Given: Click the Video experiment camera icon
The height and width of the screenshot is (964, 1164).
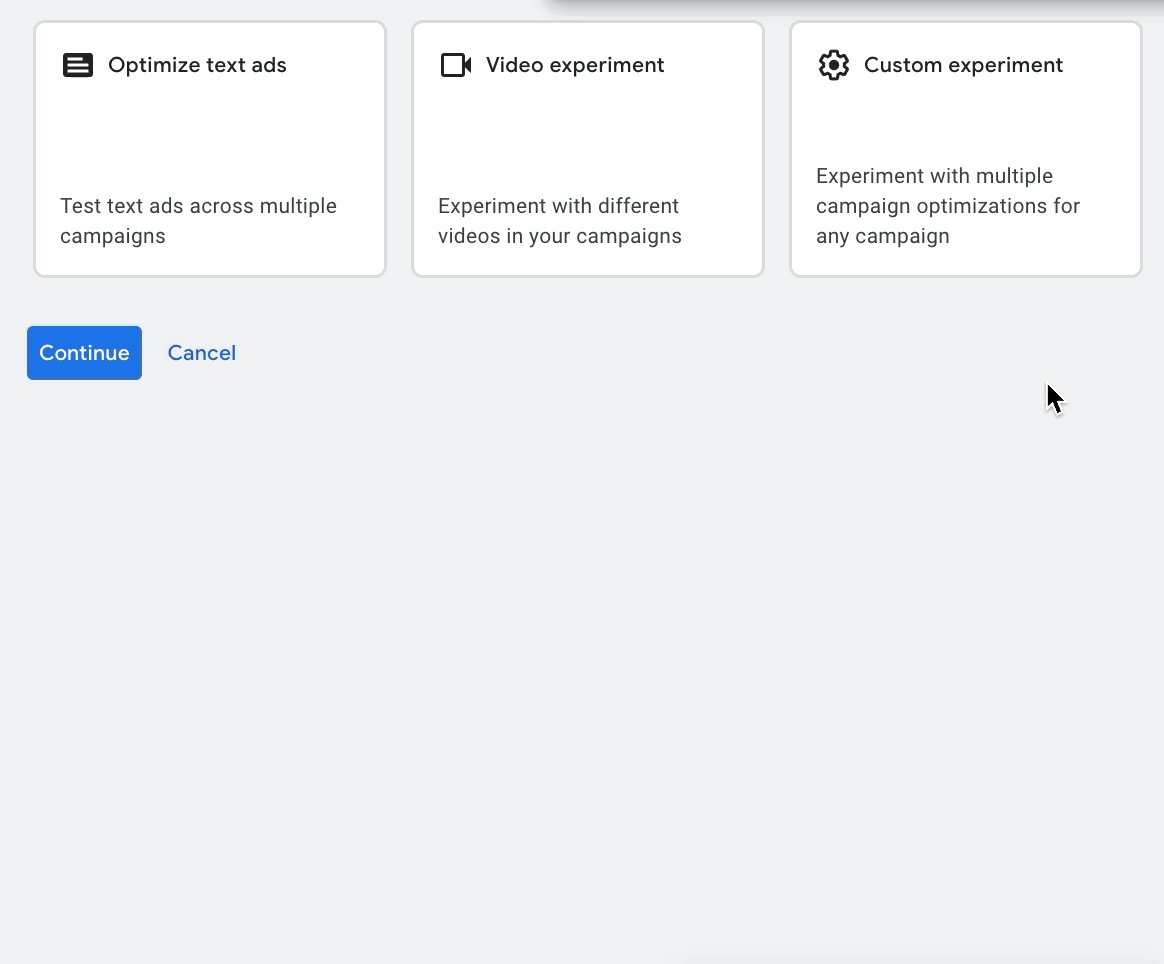Looking at the screenshot, I should 456,65.
